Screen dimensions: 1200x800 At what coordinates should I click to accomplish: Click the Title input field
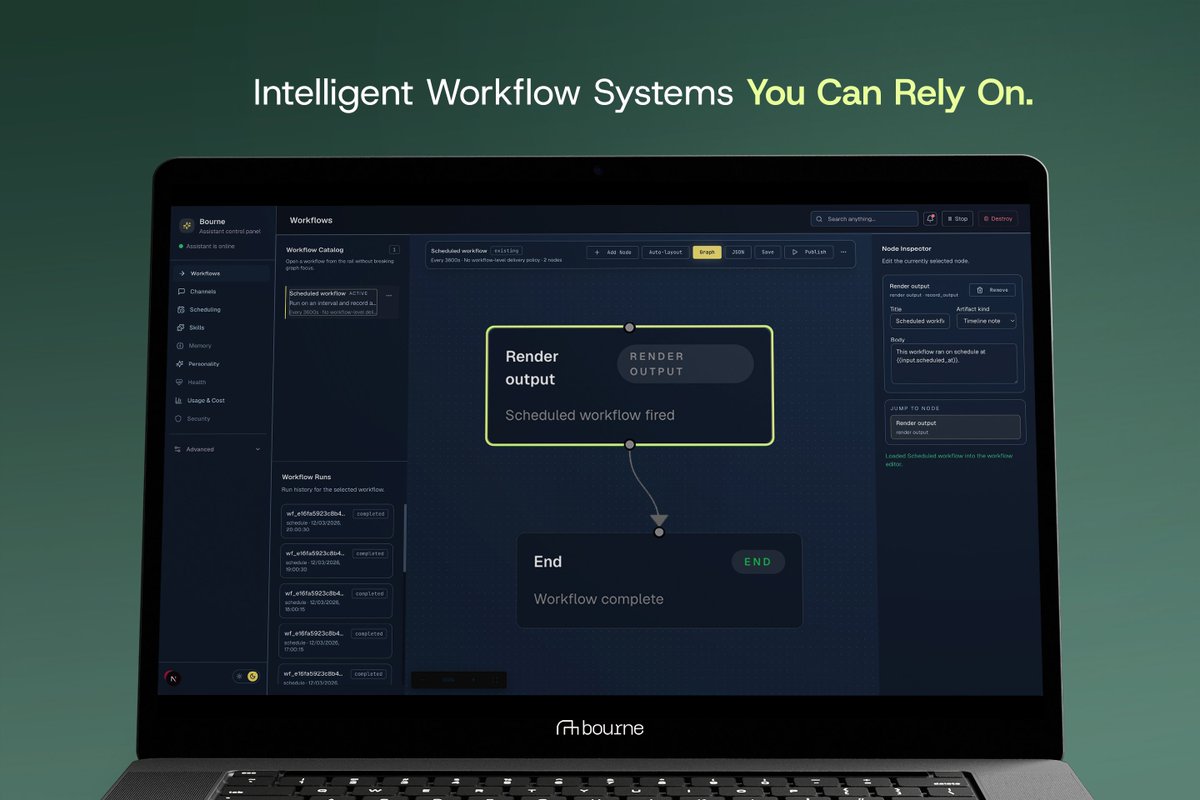[x=920, y=321]
